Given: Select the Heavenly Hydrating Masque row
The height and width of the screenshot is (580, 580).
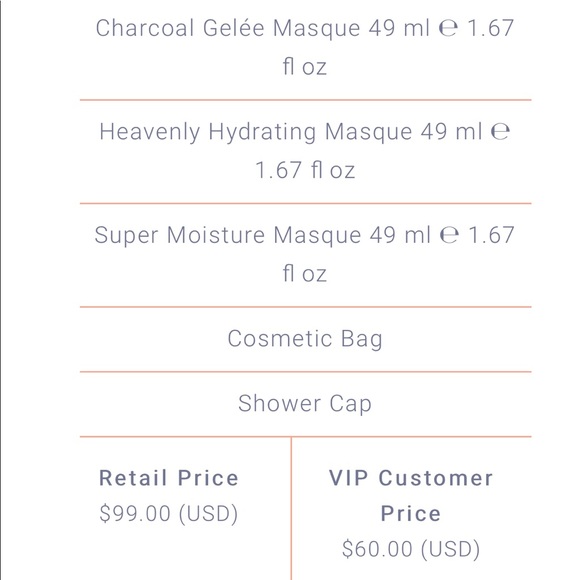Looking at the screenshot, I should coord(305,151).
